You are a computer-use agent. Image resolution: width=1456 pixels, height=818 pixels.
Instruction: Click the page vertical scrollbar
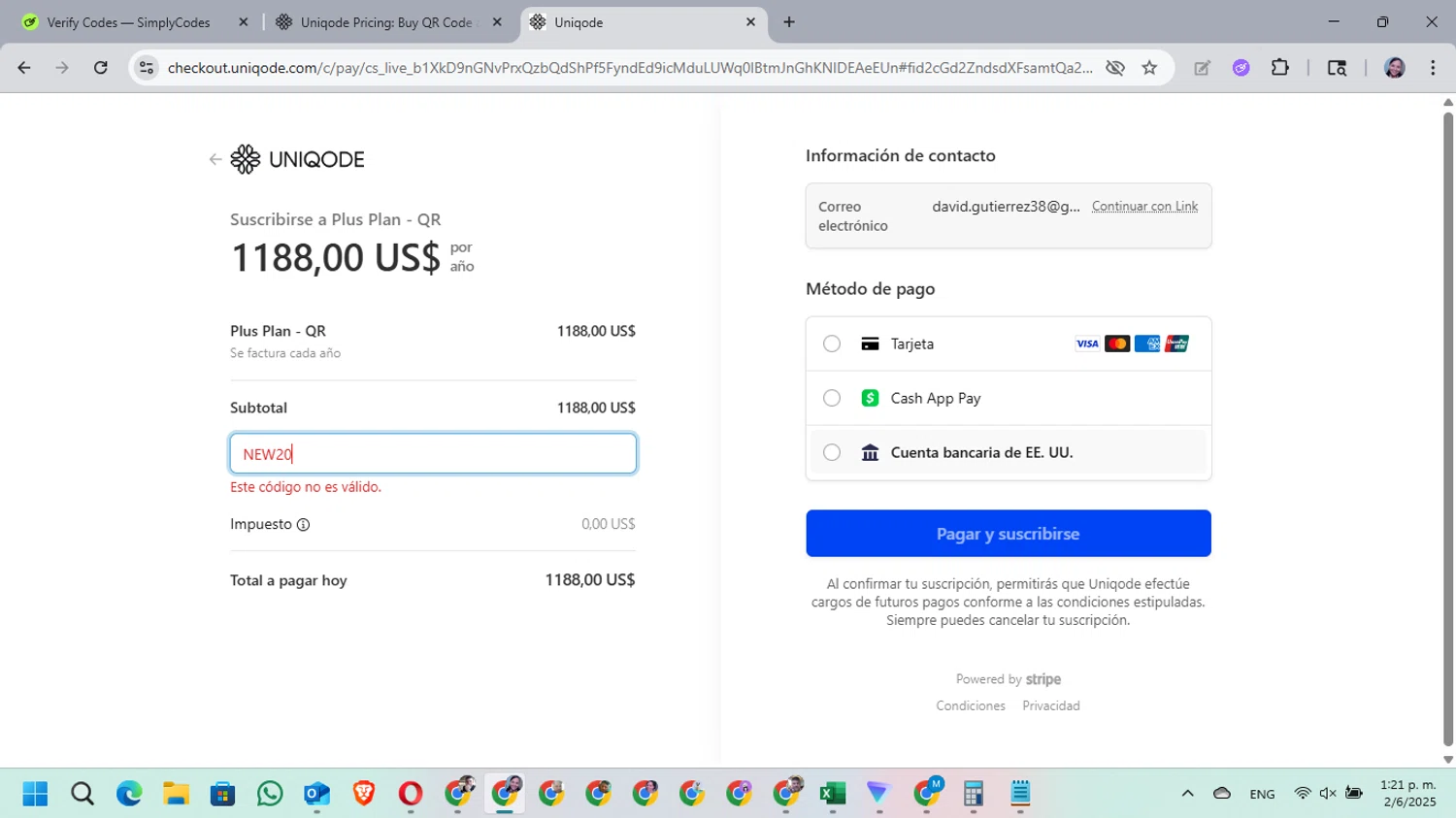[1448, 430]
